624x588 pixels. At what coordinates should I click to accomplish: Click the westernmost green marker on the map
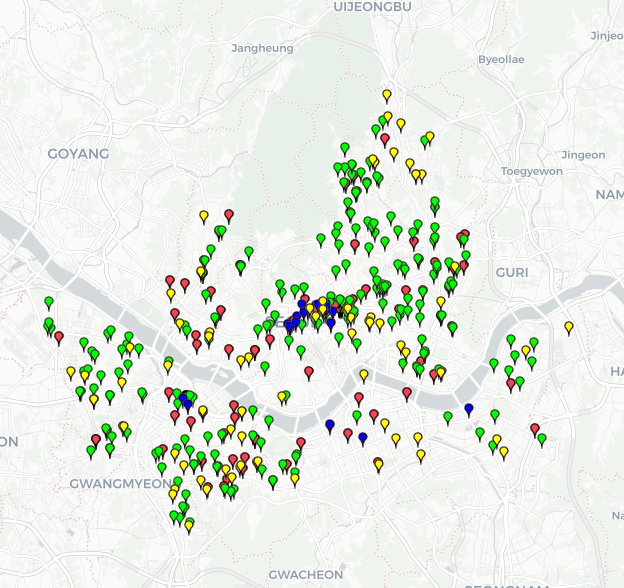[48, 302]
